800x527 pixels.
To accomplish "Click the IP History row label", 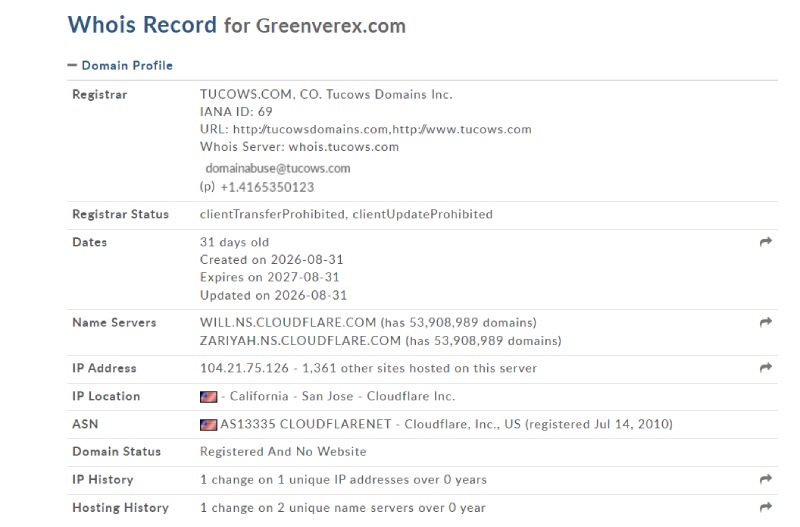I will [103, 480].
